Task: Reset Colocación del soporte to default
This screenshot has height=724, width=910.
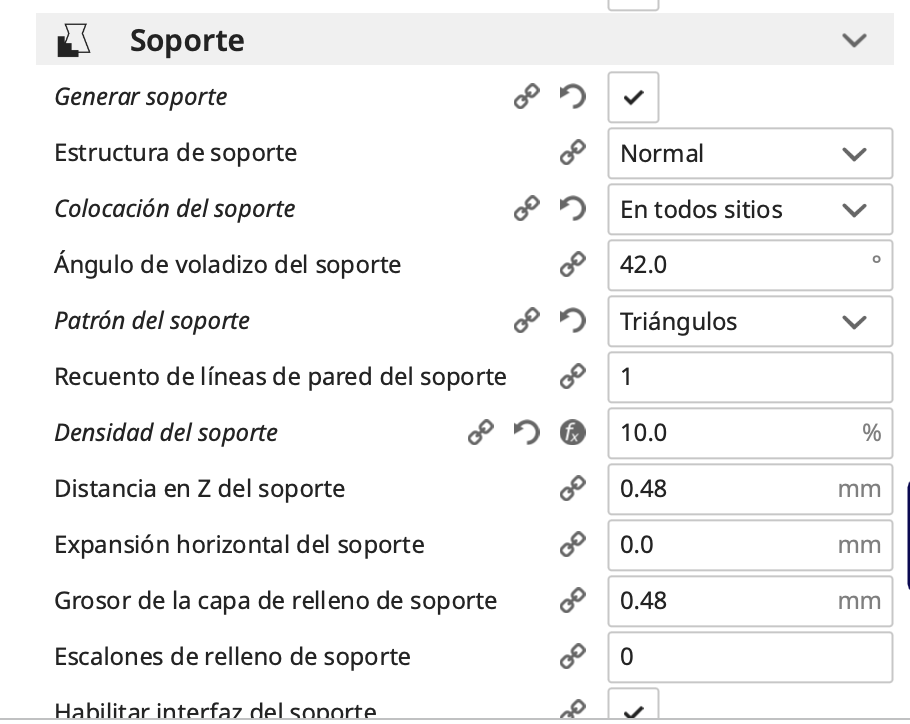Action: 572,209
